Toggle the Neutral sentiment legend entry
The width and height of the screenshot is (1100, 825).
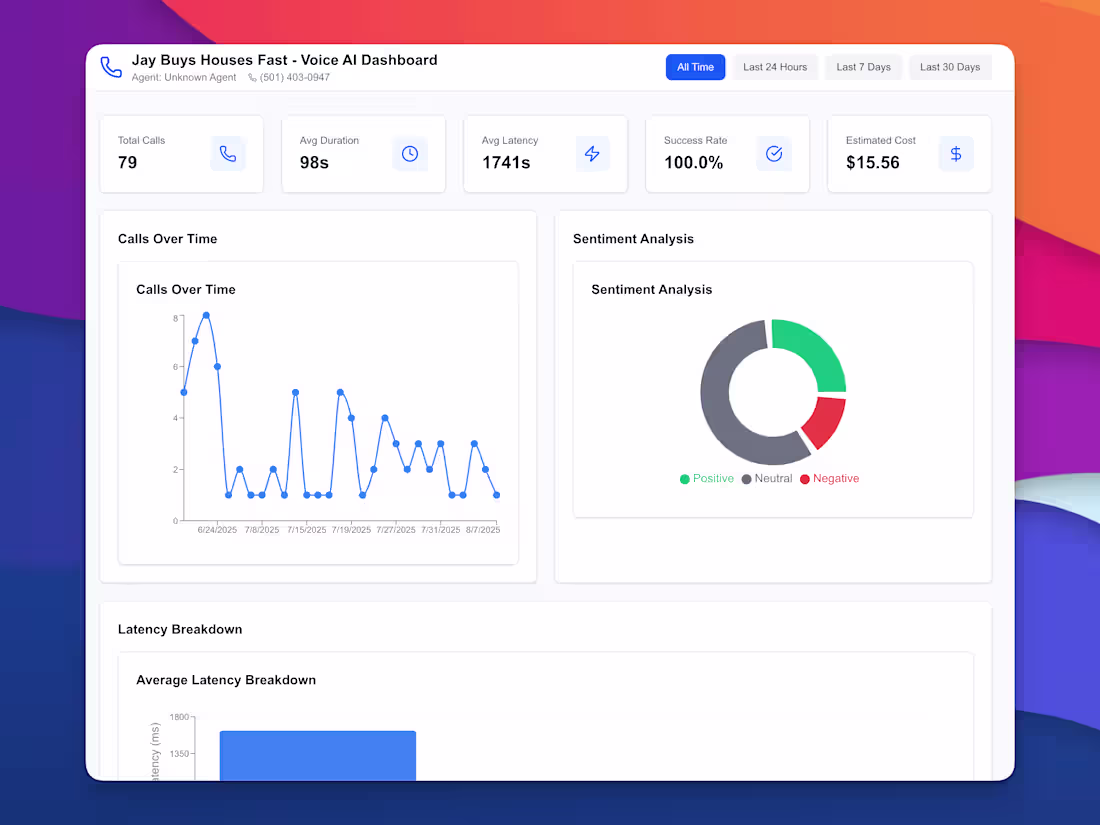(x=766, y=479)
